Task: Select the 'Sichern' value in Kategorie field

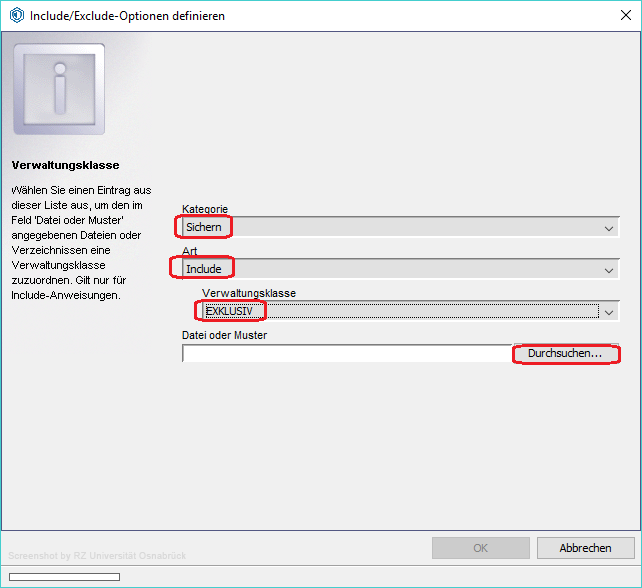Action: [205, 228]
